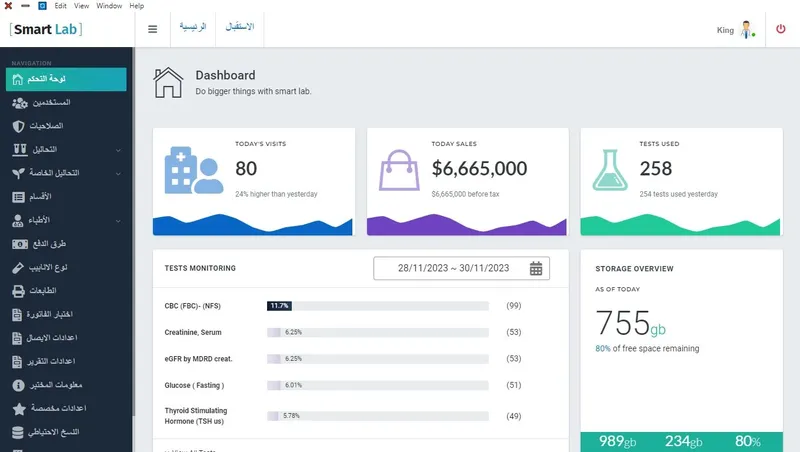Screen dimensions: 800x452
Task: Click the shopping bag sales icon
Action: (399, 170)
